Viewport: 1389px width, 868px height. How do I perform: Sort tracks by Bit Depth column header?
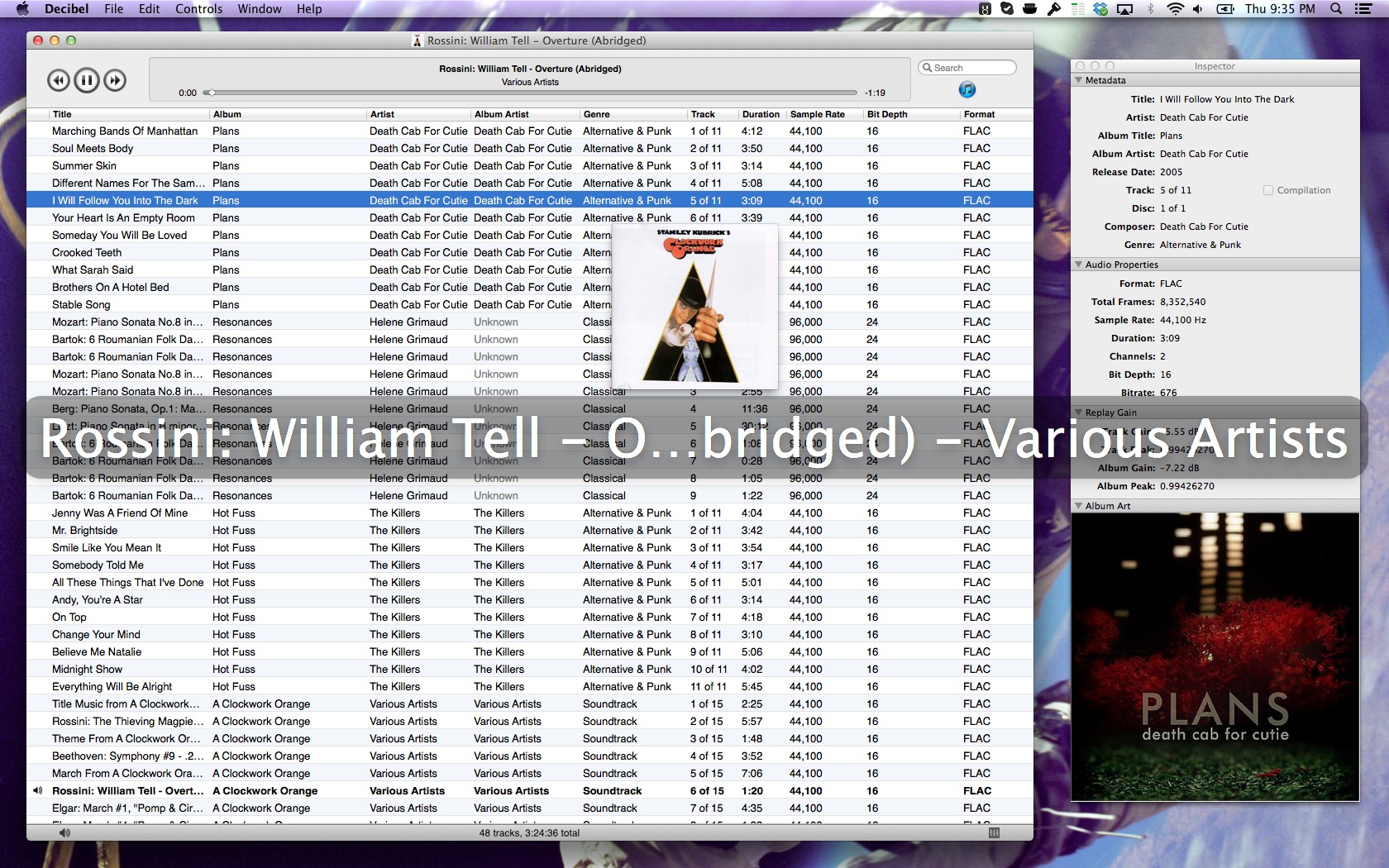click(912, 114)
